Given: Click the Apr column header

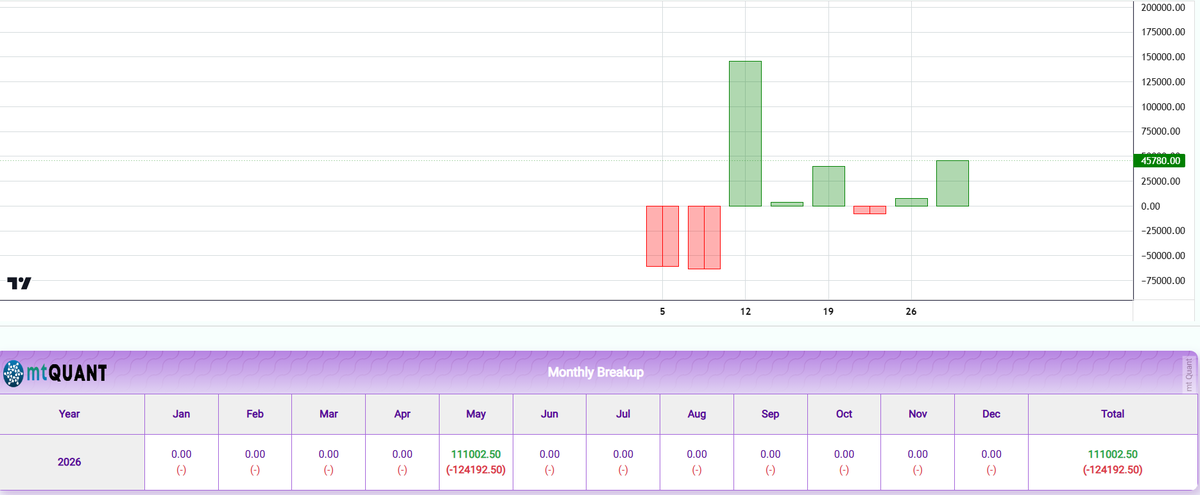Looking at the screenshot, I should [x=402, y=413].
